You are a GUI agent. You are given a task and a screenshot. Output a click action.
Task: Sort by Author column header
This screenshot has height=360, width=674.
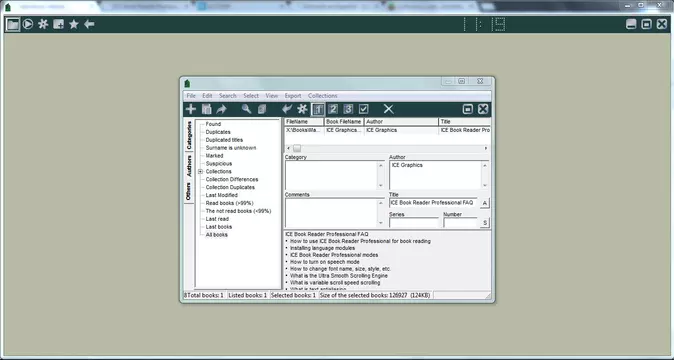coord(401,122)
